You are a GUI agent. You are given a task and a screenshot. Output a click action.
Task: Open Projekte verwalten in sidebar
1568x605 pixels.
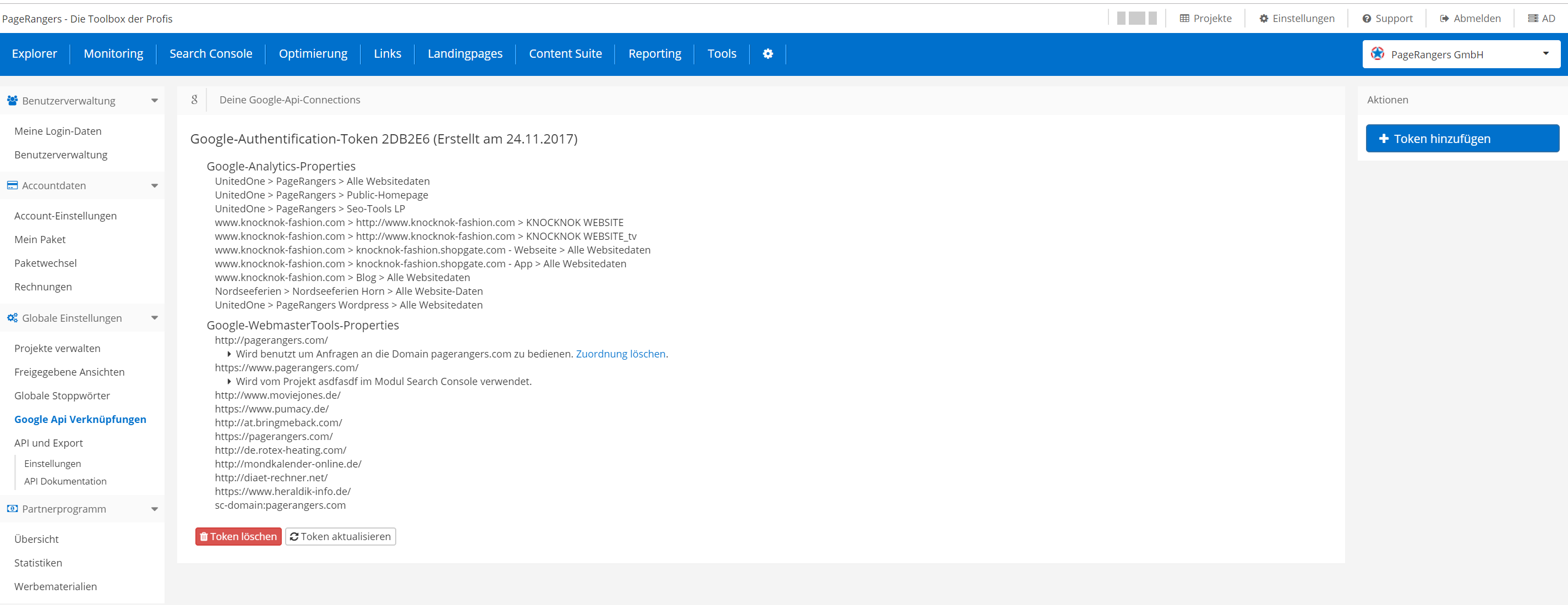(57, 348)
